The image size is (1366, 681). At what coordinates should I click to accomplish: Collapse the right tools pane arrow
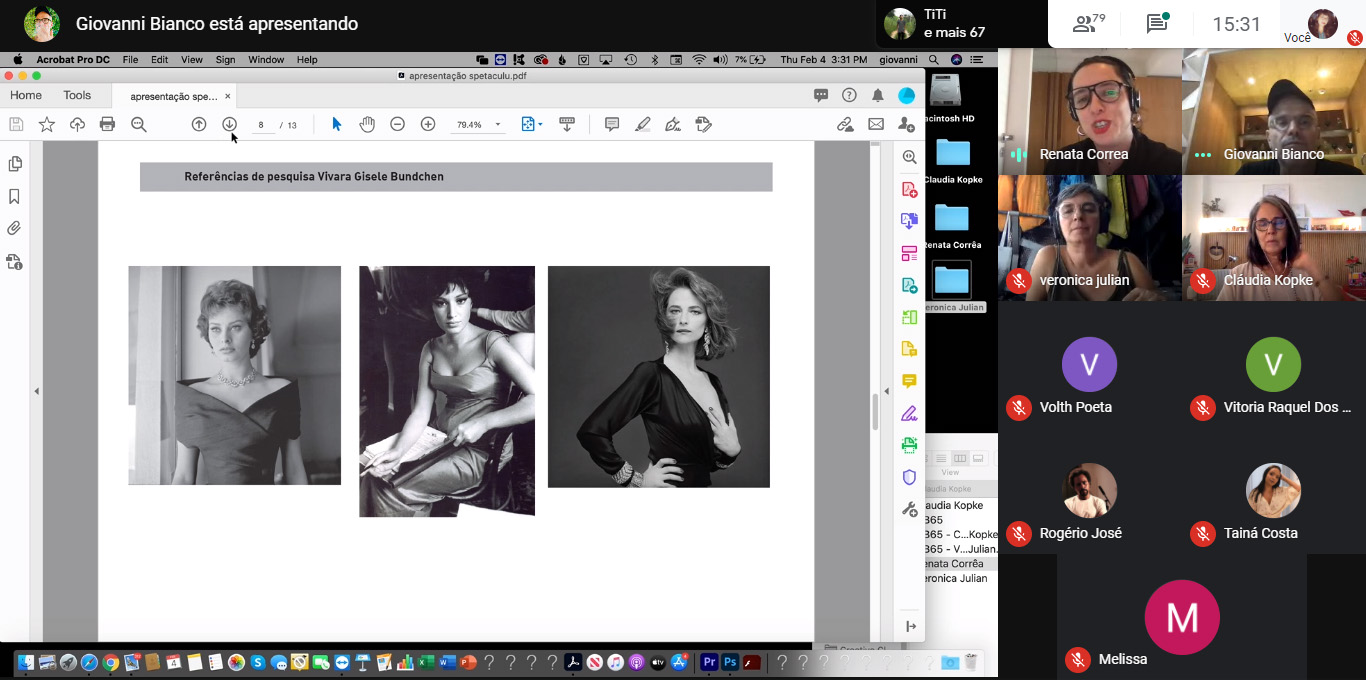pyautogui.click(x=886, y=391)
